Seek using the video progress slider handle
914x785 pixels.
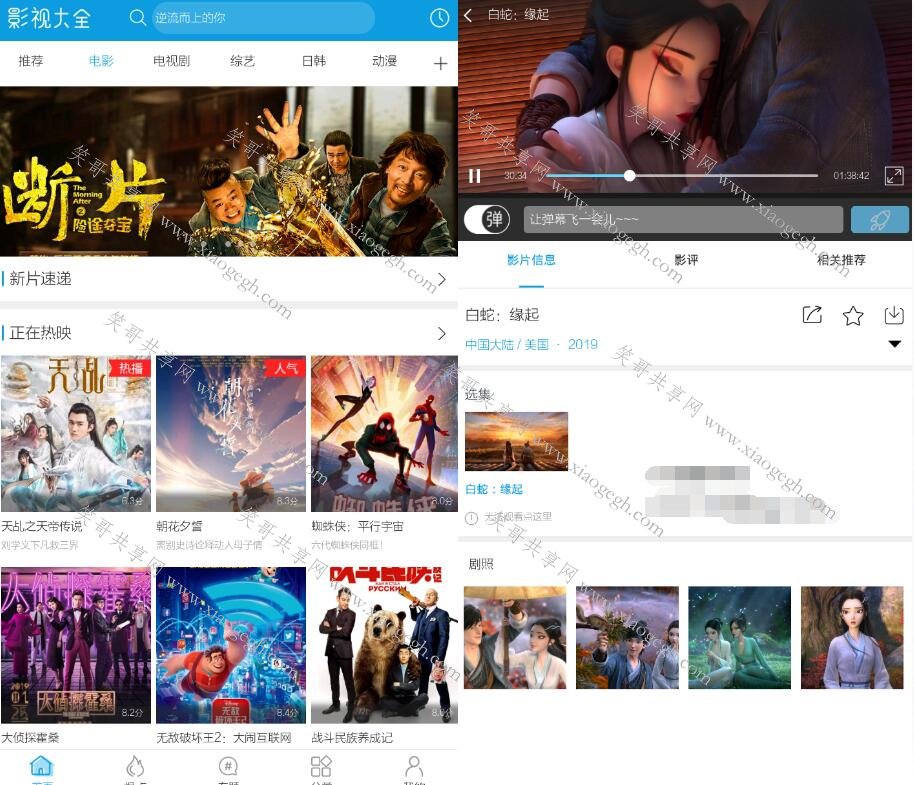[629, 175]
